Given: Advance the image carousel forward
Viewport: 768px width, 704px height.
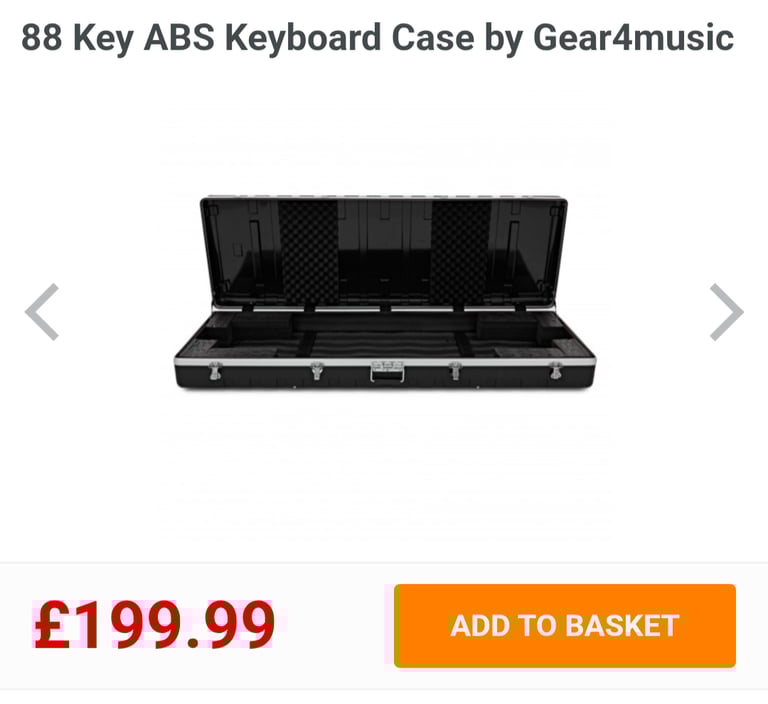Looking at the screenshot, I should (x=727, y=312).
